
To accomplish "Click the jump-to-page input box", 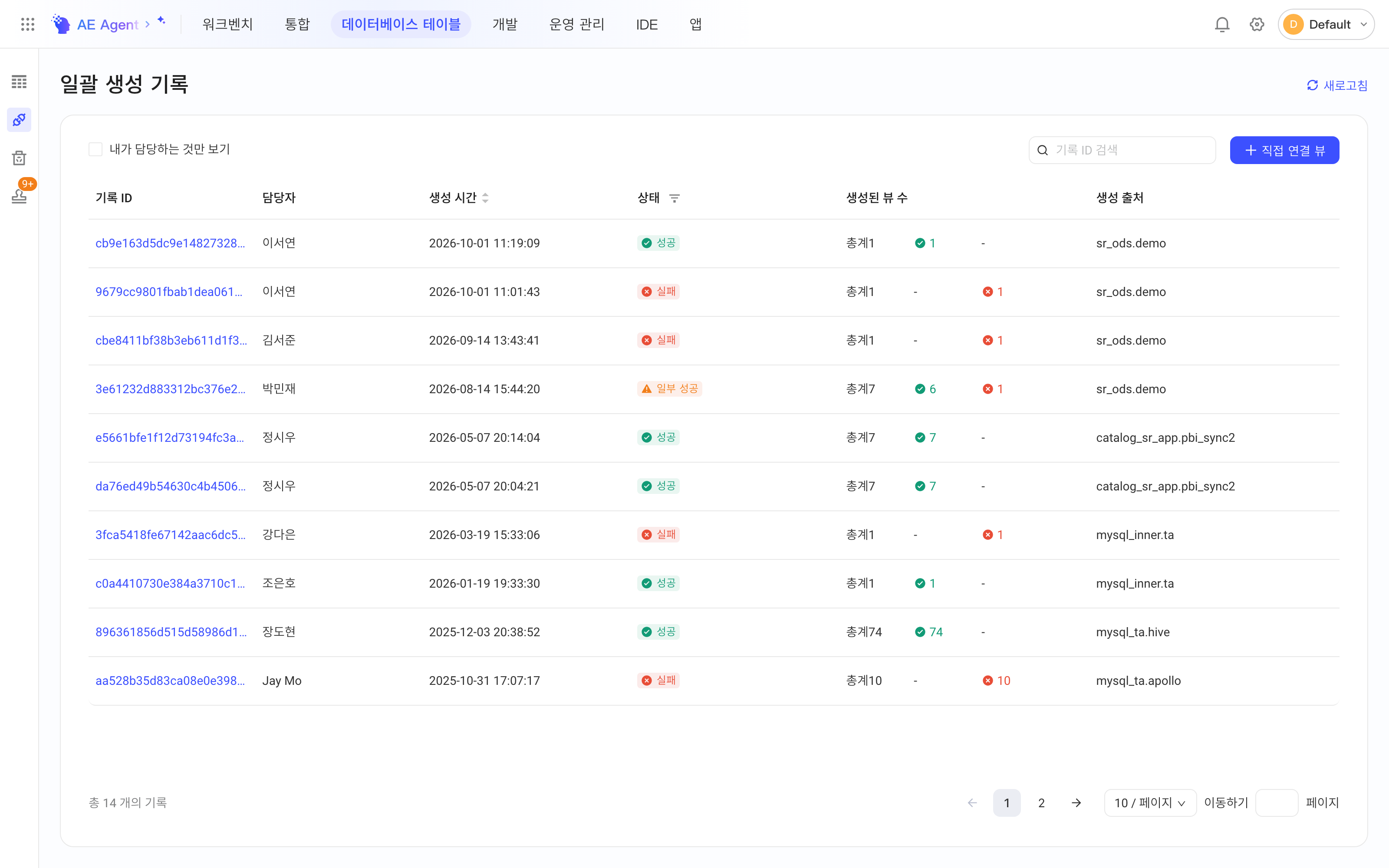I will [1277, 802].
